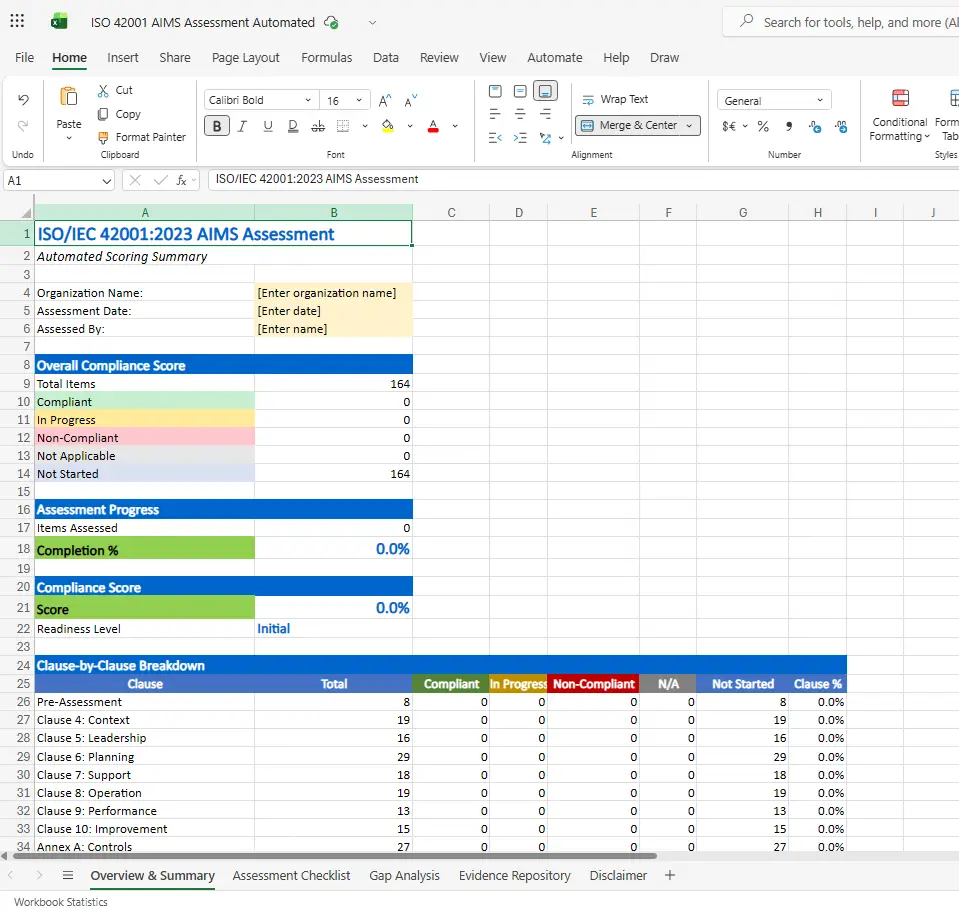959x911 pixels.
Task: Switch to the Gap Analysis sheet
Action: click(404, 875)
